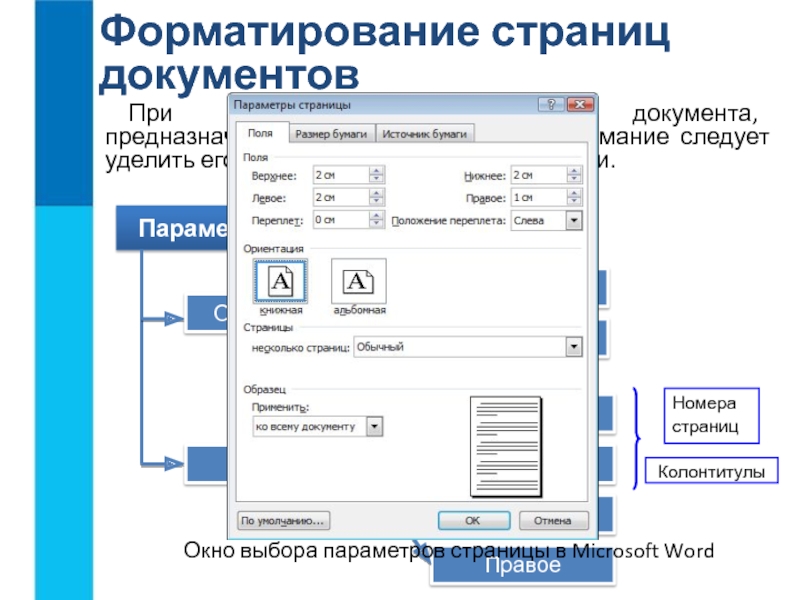The height and width of the screenshot is (600, 800).
Task: Click the Правое block on the slide diagram
Action: (522, 566)
